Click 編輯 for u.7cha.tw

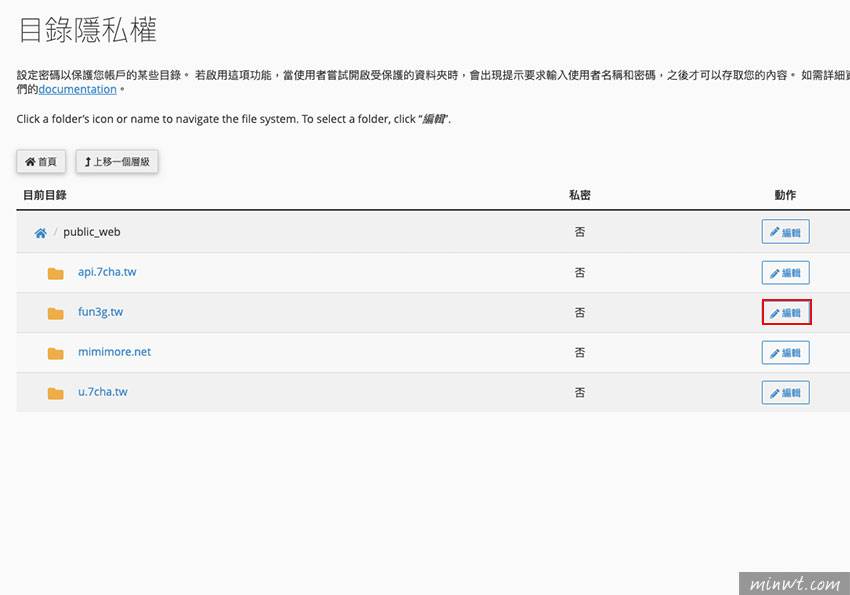point(785,393)
